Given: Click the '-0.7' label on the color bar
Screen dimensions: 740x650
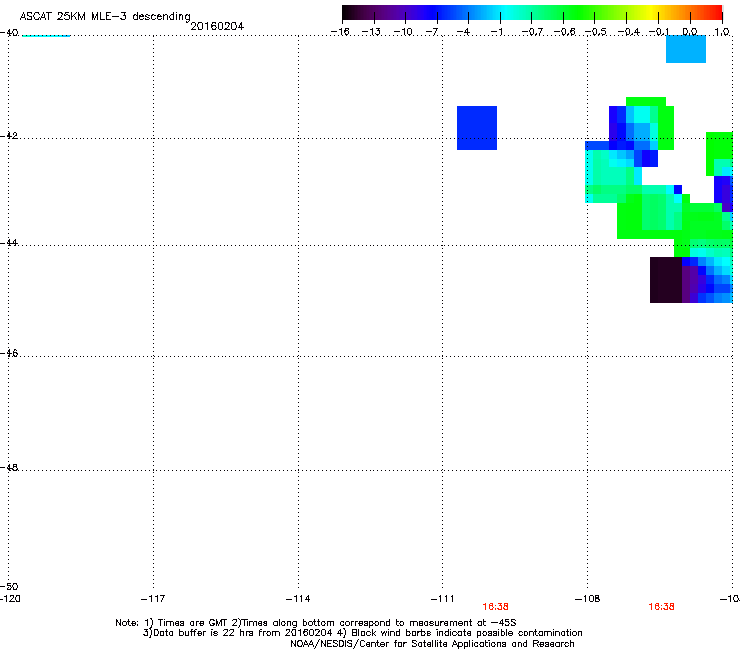Looking at the screenshot, I should [x=532, y=32].
